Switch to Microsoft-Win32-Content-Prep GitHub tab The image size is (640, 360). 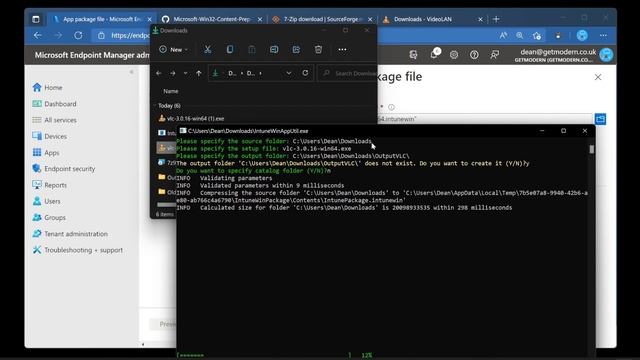(x=211, y=19)
